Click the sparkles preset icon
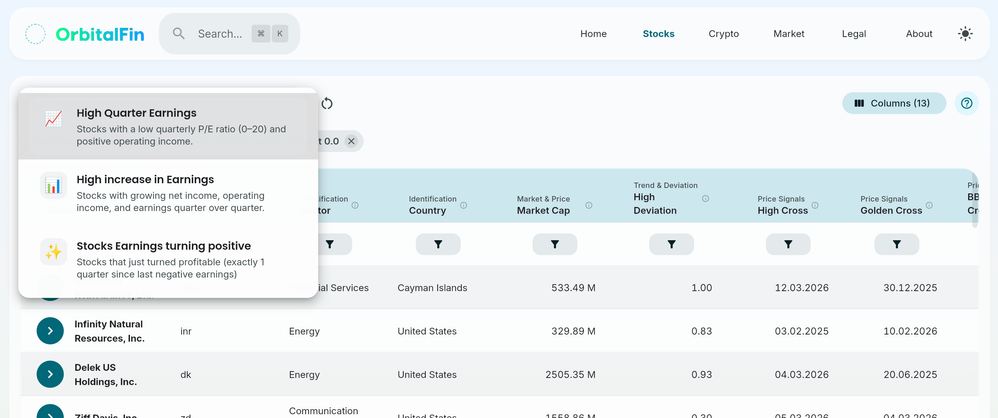 (53, 252)
